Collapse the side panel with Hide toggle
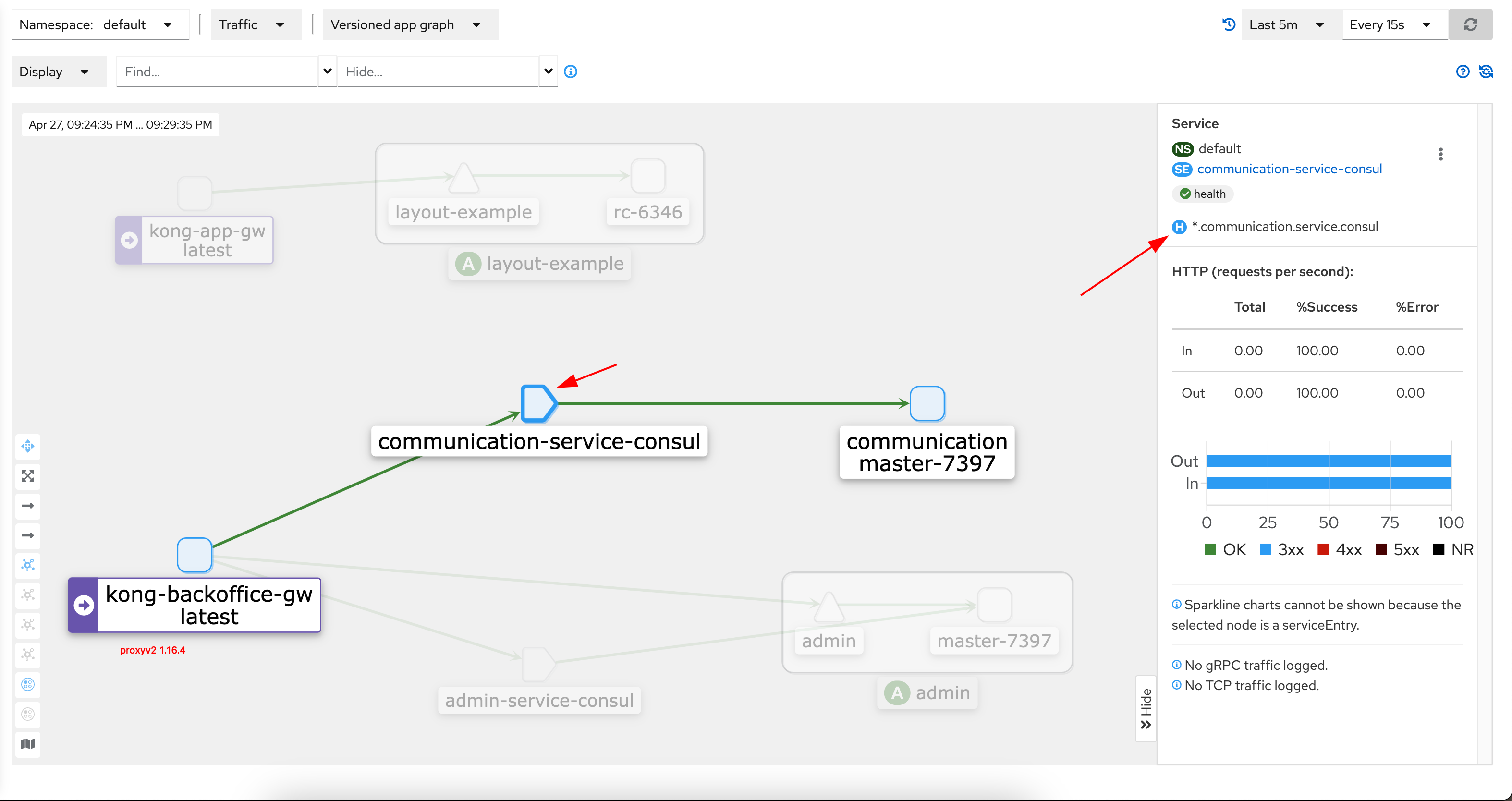The width and height of the screenshot is (1512, 801). click(1145, 708)
